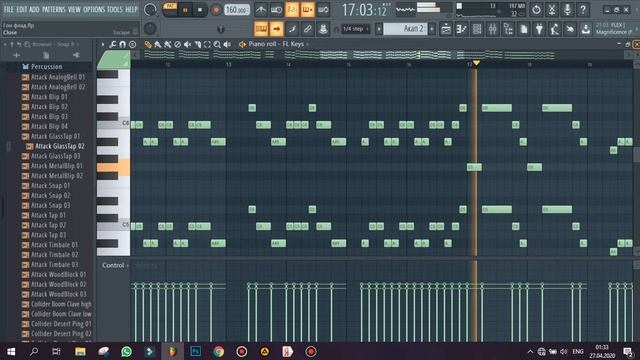The height and width of the screenshot is (360, 640).
Task: Open the ADD menu
Action: coord(34,9)
